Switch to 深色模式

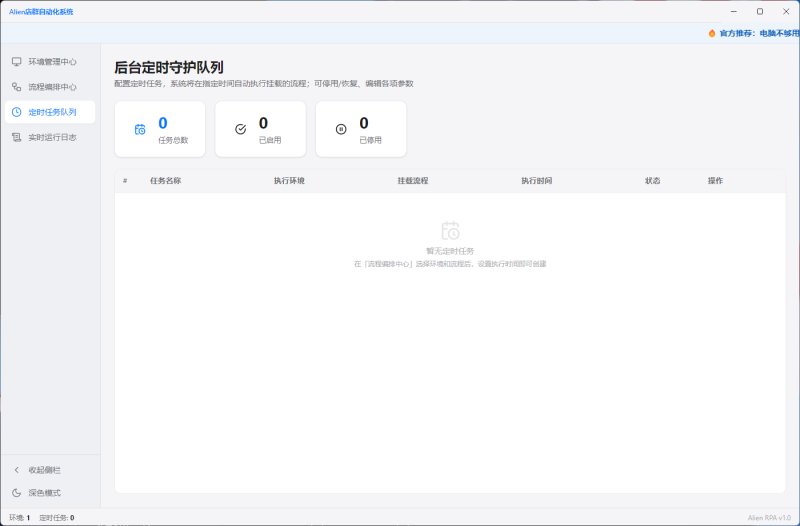pos(50,493)
